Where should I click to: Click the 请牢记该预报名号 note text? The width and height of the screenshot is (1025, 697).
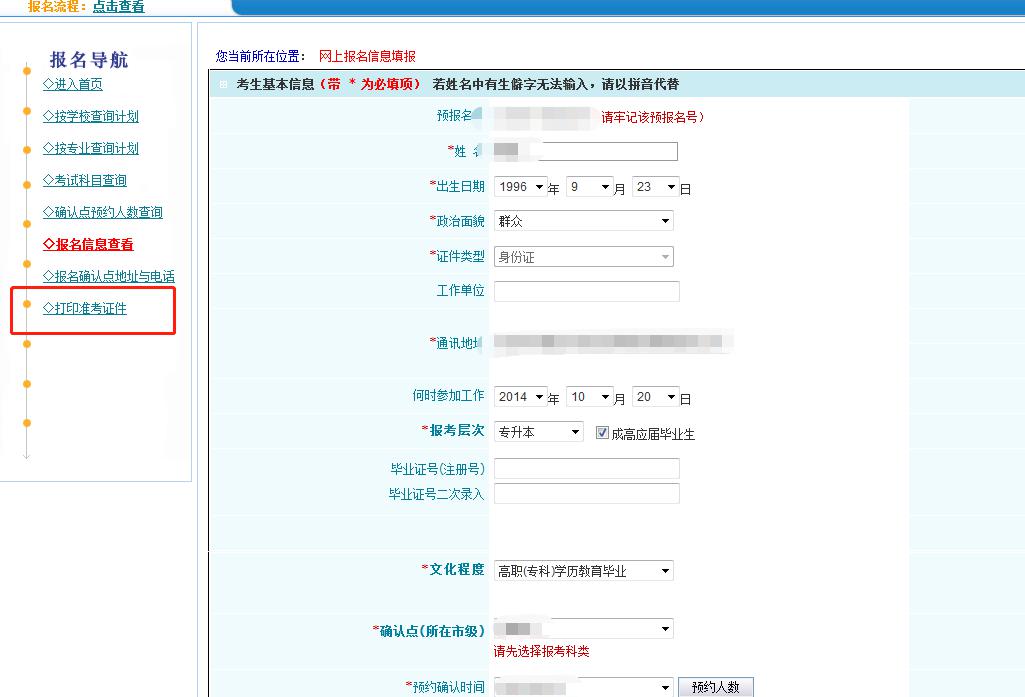click(652, 117)
